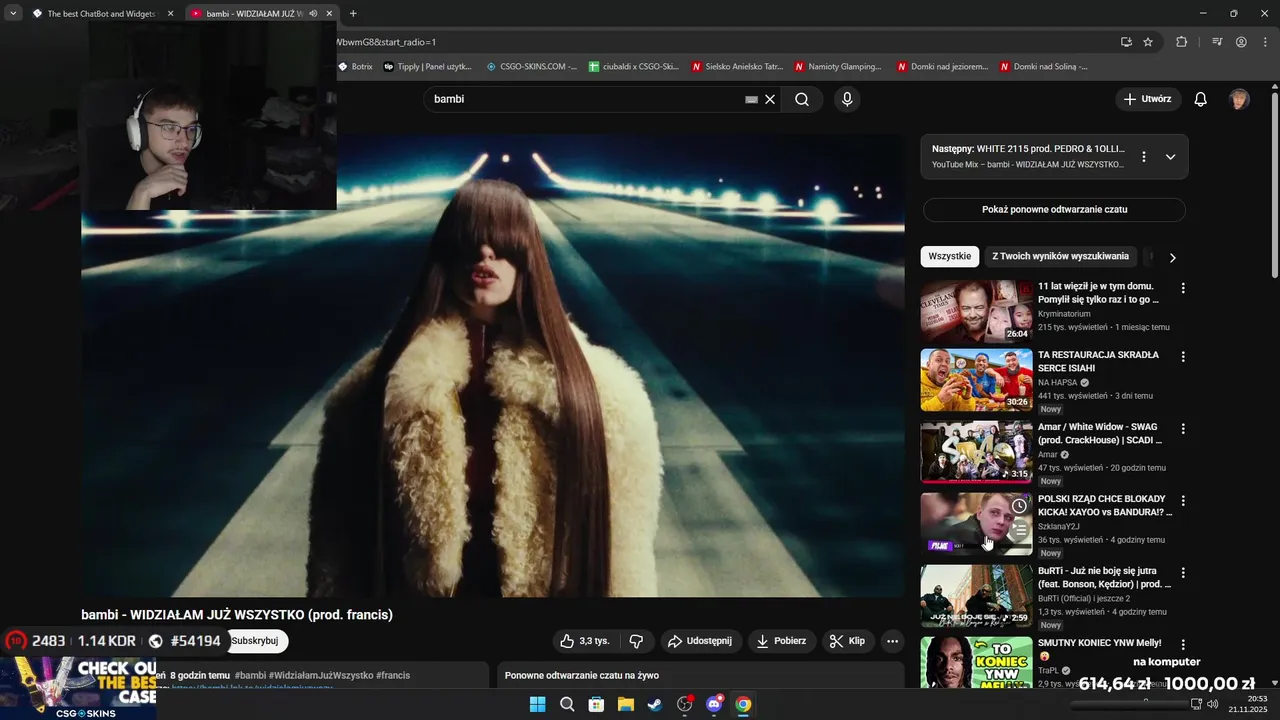This screenshot has height=720, width=1280.
Task: Open options for TA RESTAURACJA video
Action: pyautogui.click(x=1183, y=356)
